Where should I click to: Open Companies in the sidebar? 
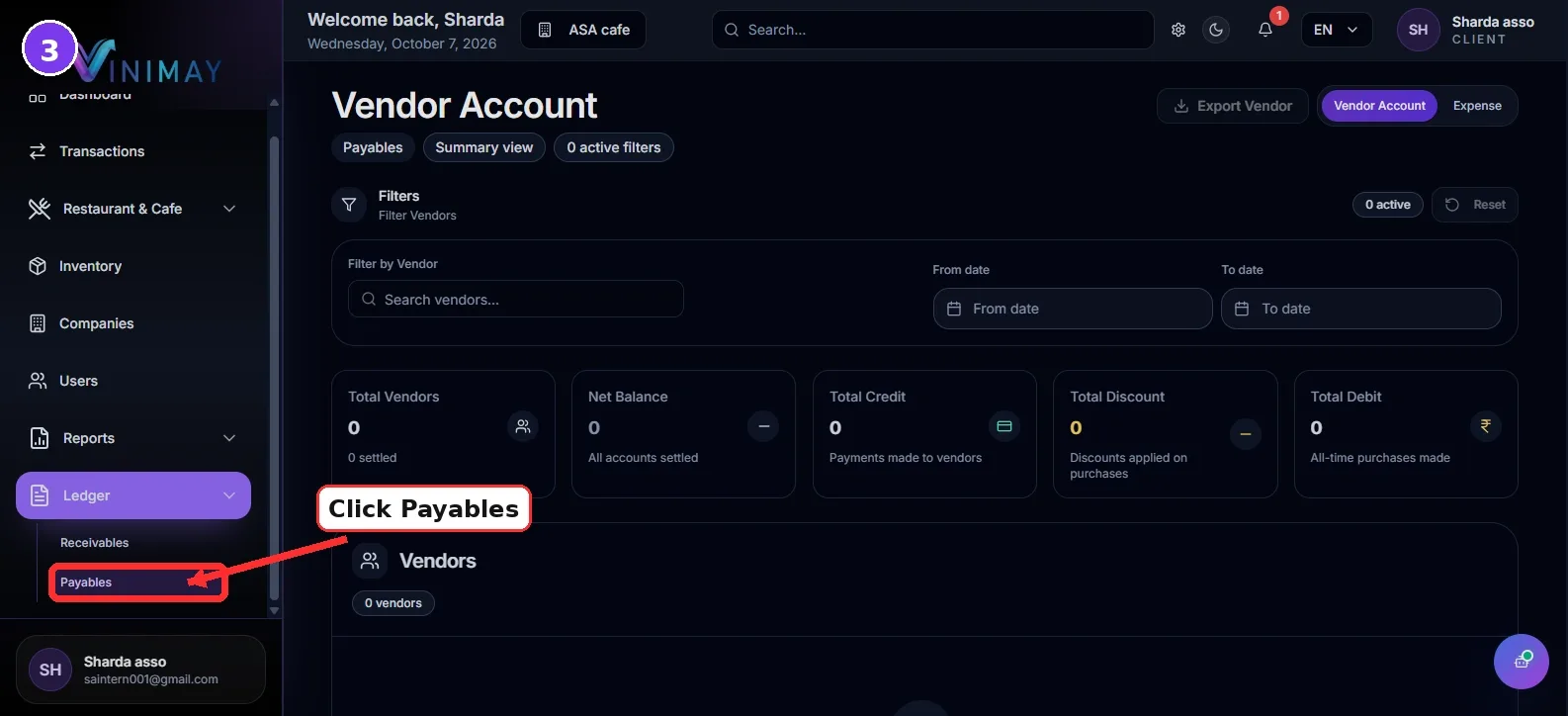click(133, 323)
